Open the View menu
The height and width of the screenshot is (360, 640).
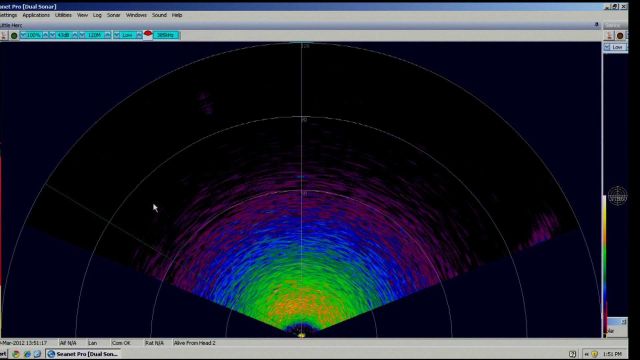point(82,15)
